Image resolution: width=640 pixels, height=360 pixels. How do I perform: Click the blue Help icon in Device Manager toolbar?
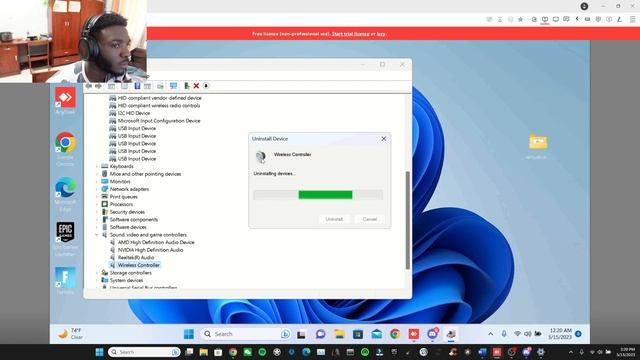point(137,86)
